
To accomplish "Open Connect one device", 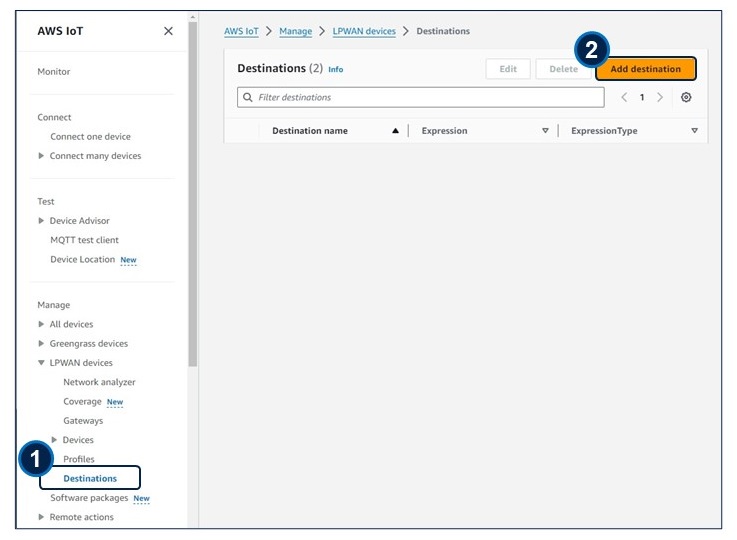I will pos(90,137).
